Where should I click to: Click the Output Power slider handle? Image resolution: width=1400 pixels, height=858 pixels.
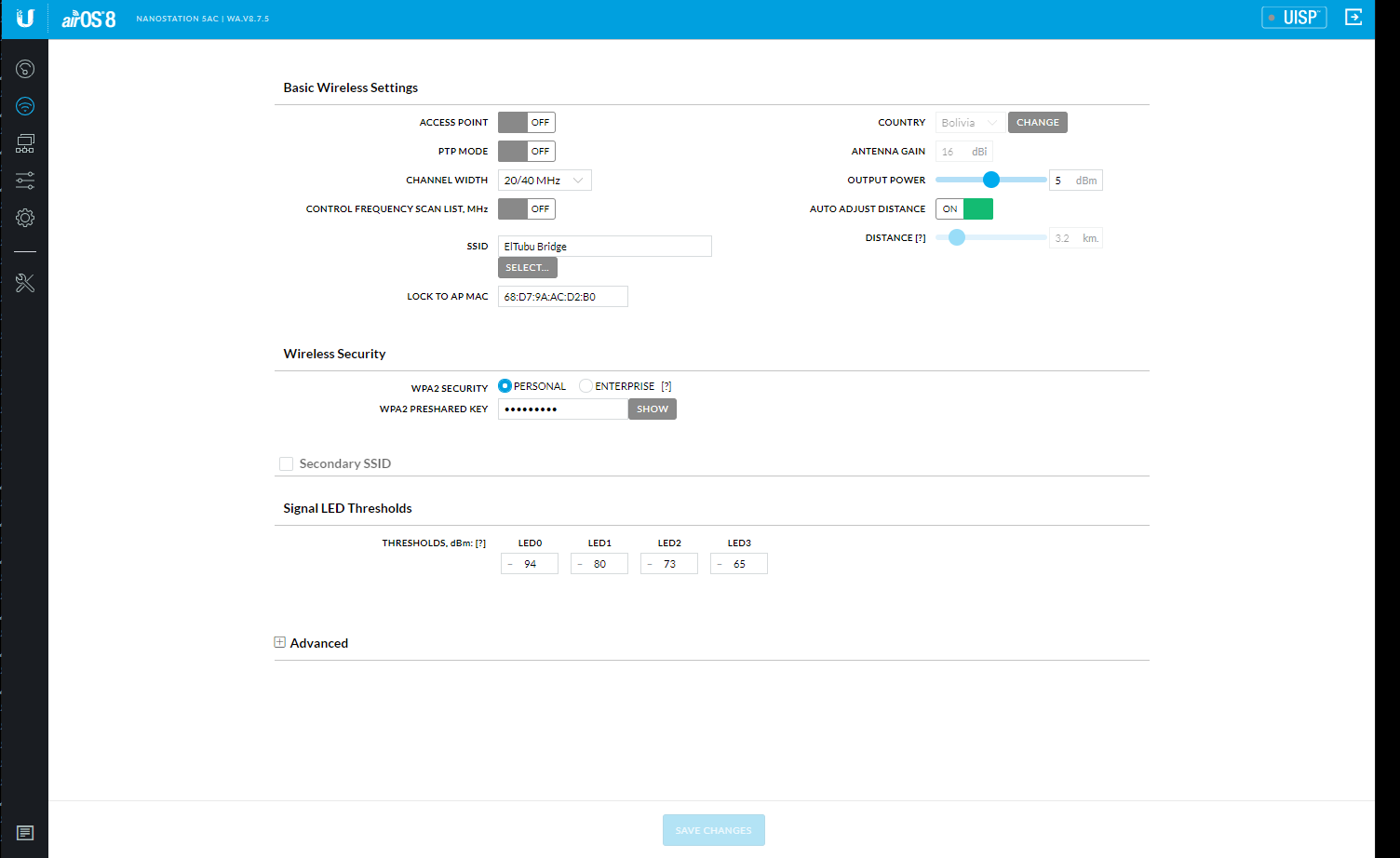tap(991, 181)
